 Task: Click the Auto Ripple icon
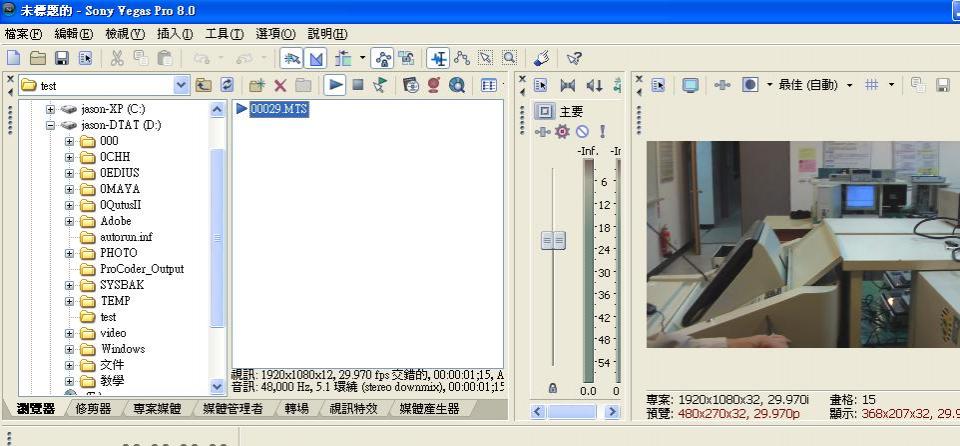pos(343,58)
